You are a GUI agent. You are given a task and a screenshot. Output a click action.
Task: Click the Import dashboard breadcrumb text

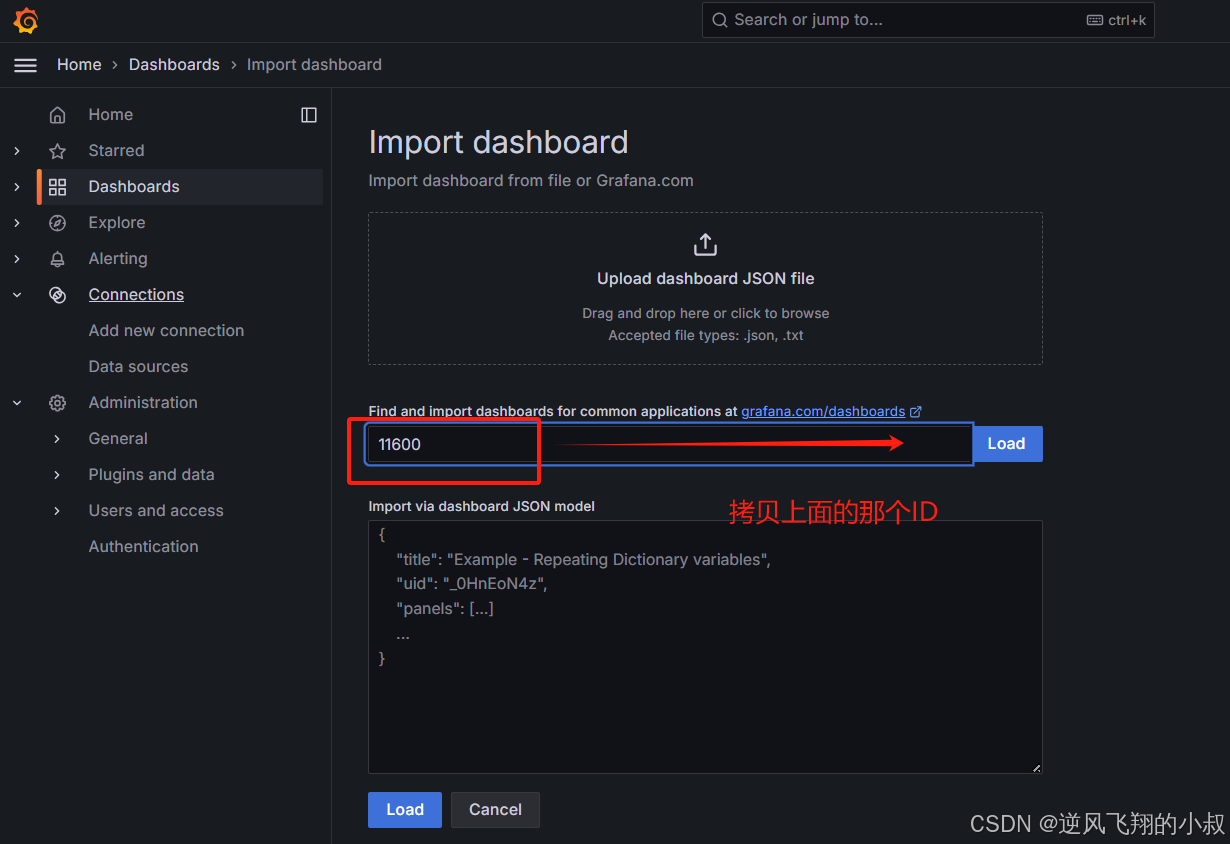pyautogui.click(x=314, y=65)
